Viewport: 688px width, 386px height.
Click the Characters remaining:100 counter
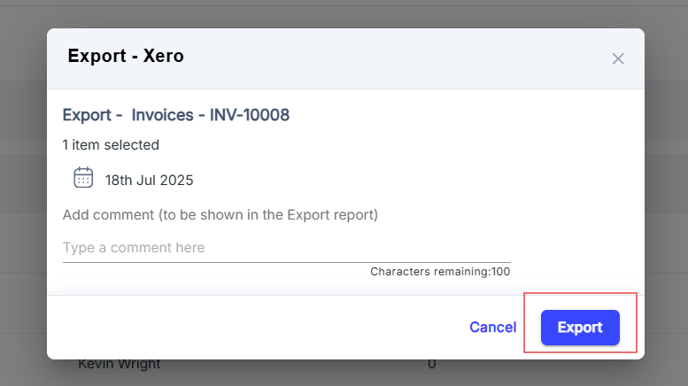click(x=440, y=272)
